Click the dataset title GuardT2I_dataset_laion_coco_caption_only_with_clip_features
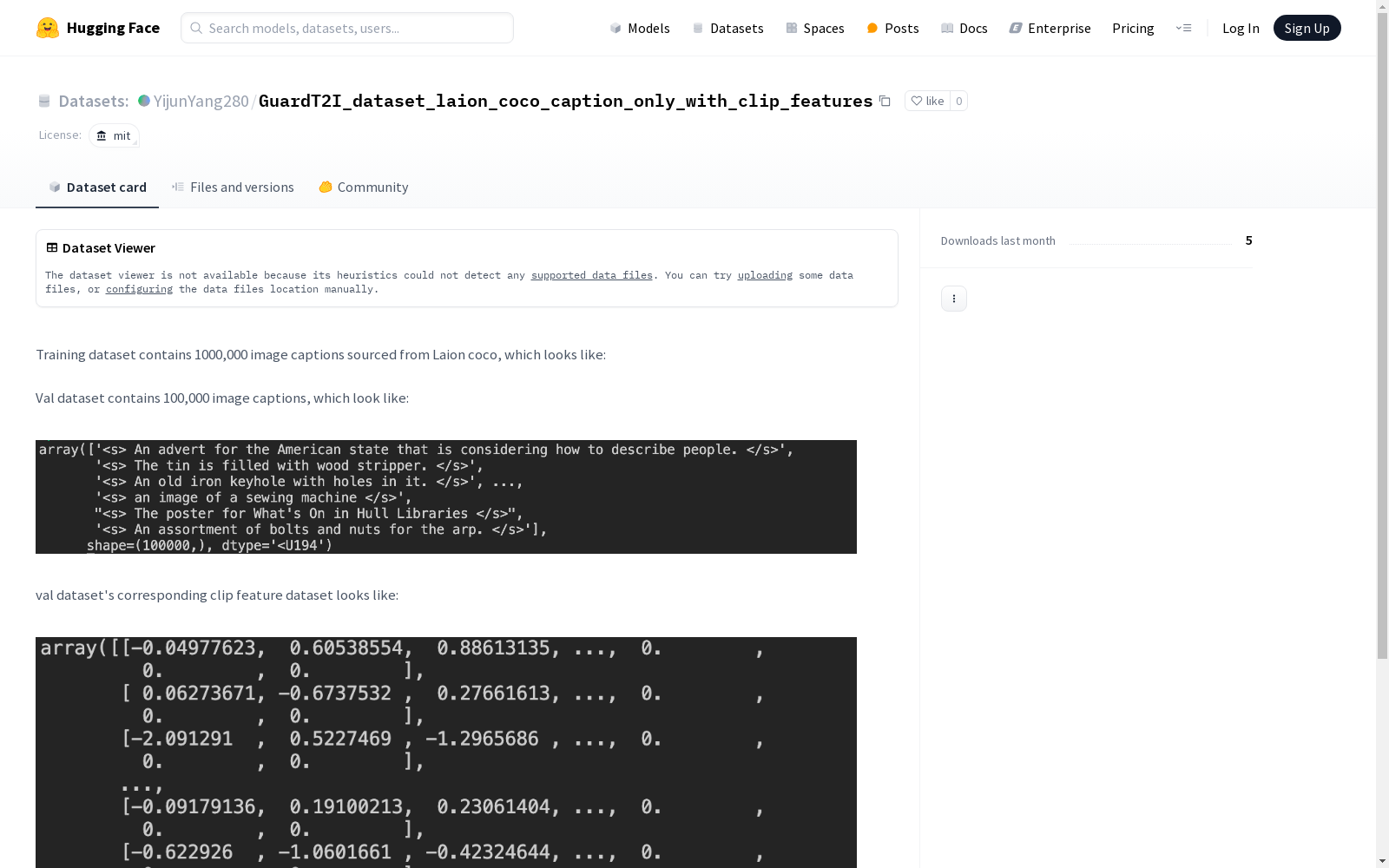 (565, 101)
